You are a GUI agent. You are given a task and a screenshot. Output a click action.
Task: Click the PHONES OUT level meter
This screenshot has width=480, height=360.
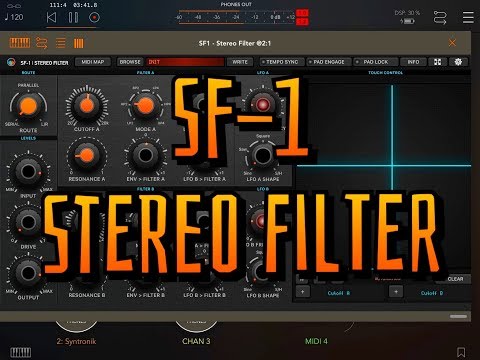click(243, 17)
